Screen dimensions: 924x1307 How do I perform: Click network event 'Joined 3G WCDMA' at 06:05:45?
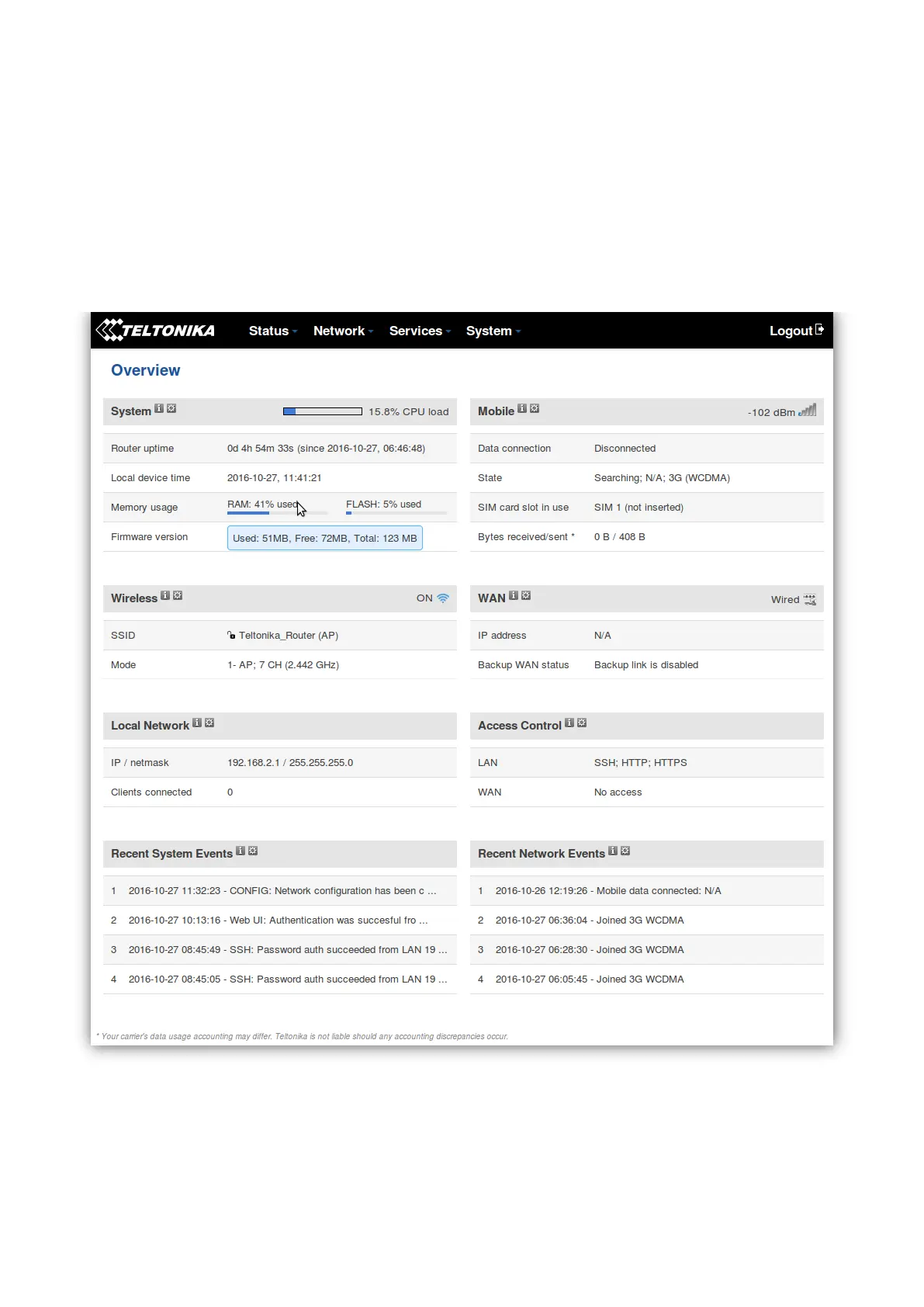click(647, 979)
